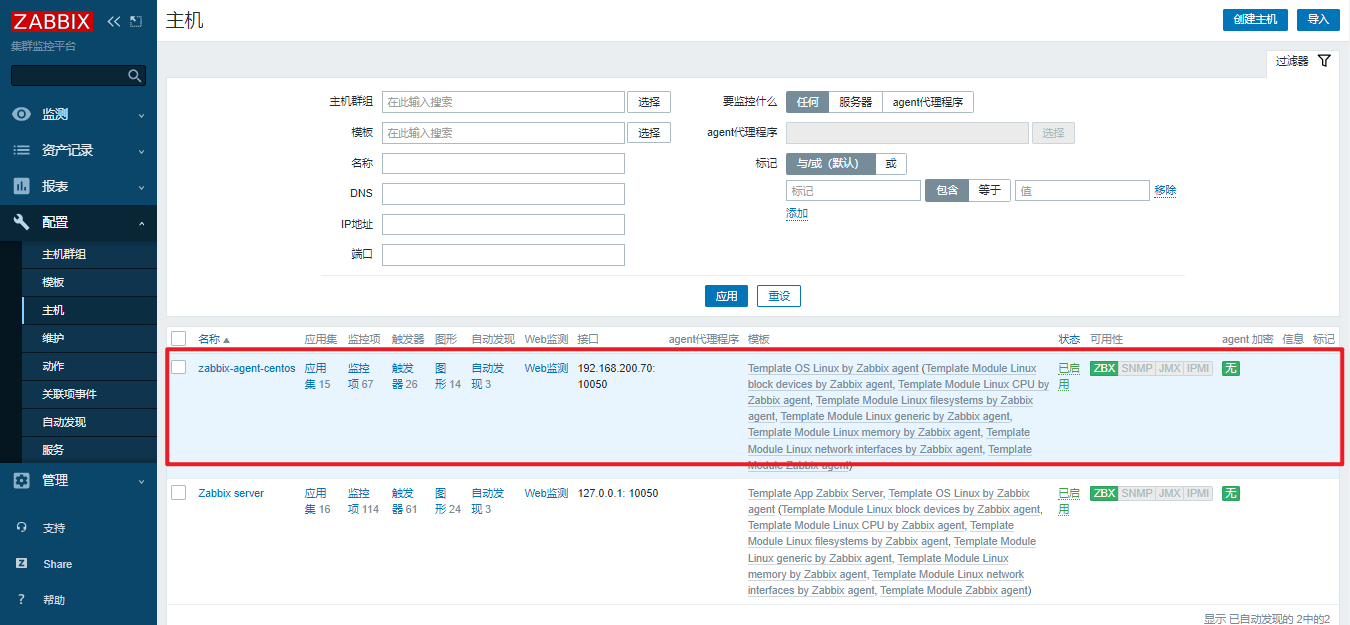Collapse sidebar with double-chevron icon
This screenshot has width=1350, height=625.
point(113,21)
